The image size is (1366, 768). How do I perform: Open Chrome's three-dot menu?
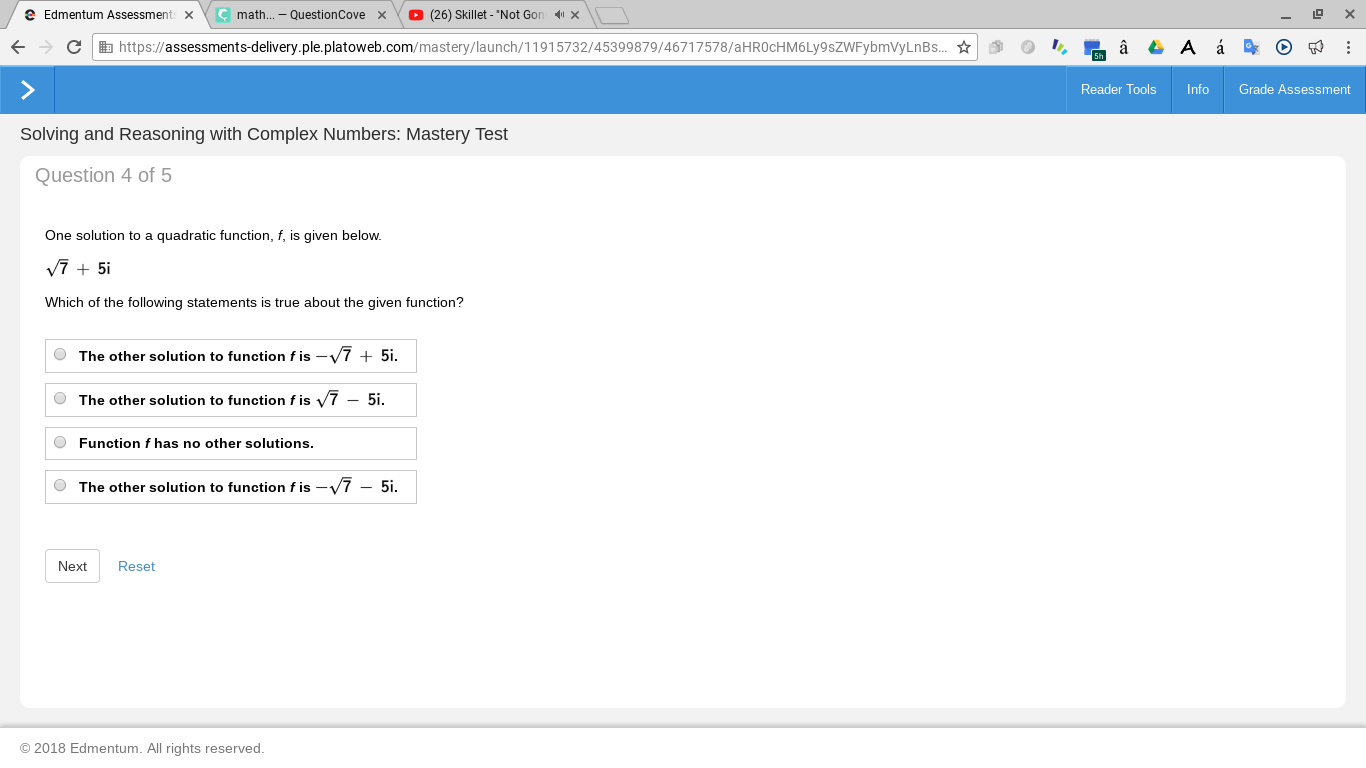click(x=1348, y=47)
